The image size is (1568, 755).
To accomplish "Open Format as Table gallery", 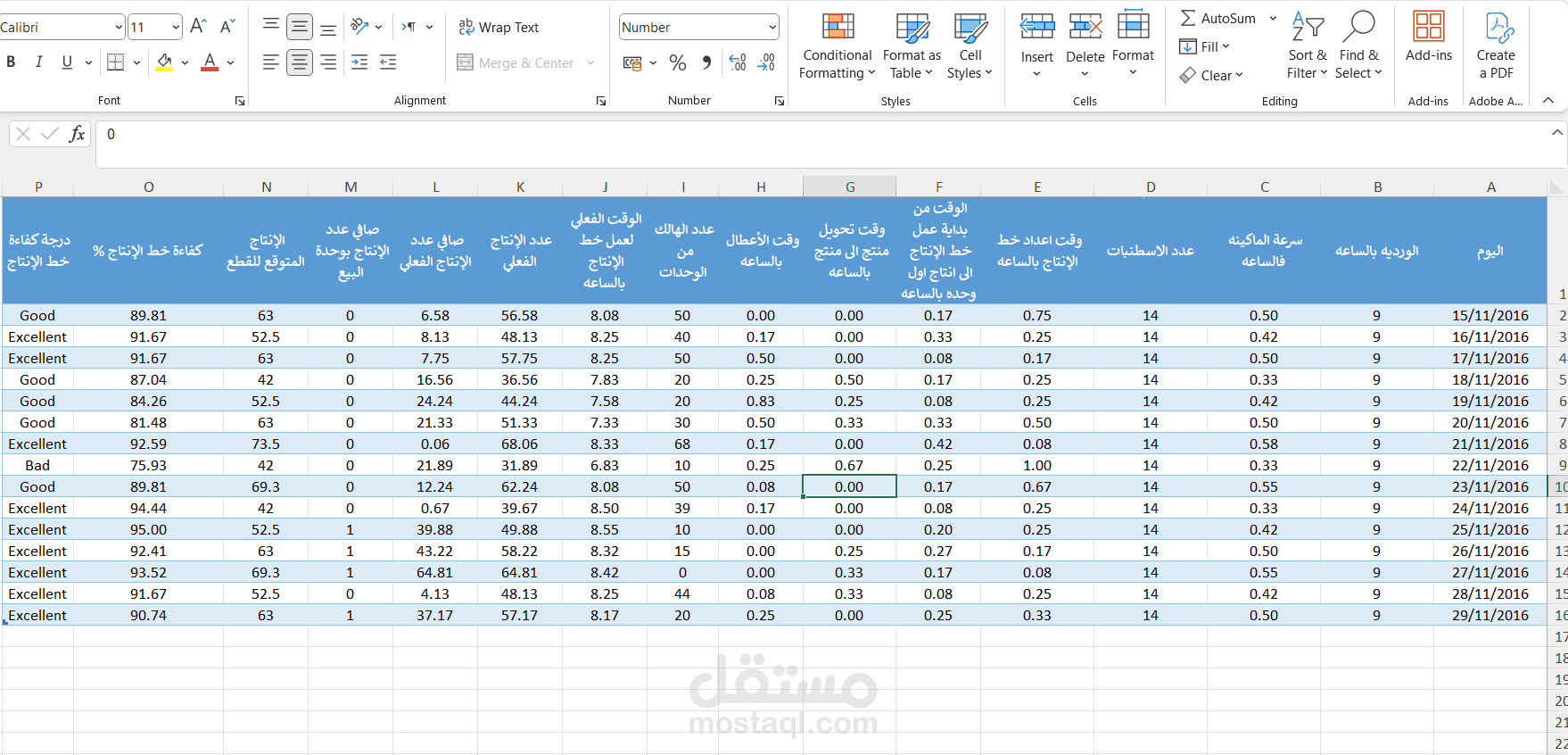I will point(912,46).
